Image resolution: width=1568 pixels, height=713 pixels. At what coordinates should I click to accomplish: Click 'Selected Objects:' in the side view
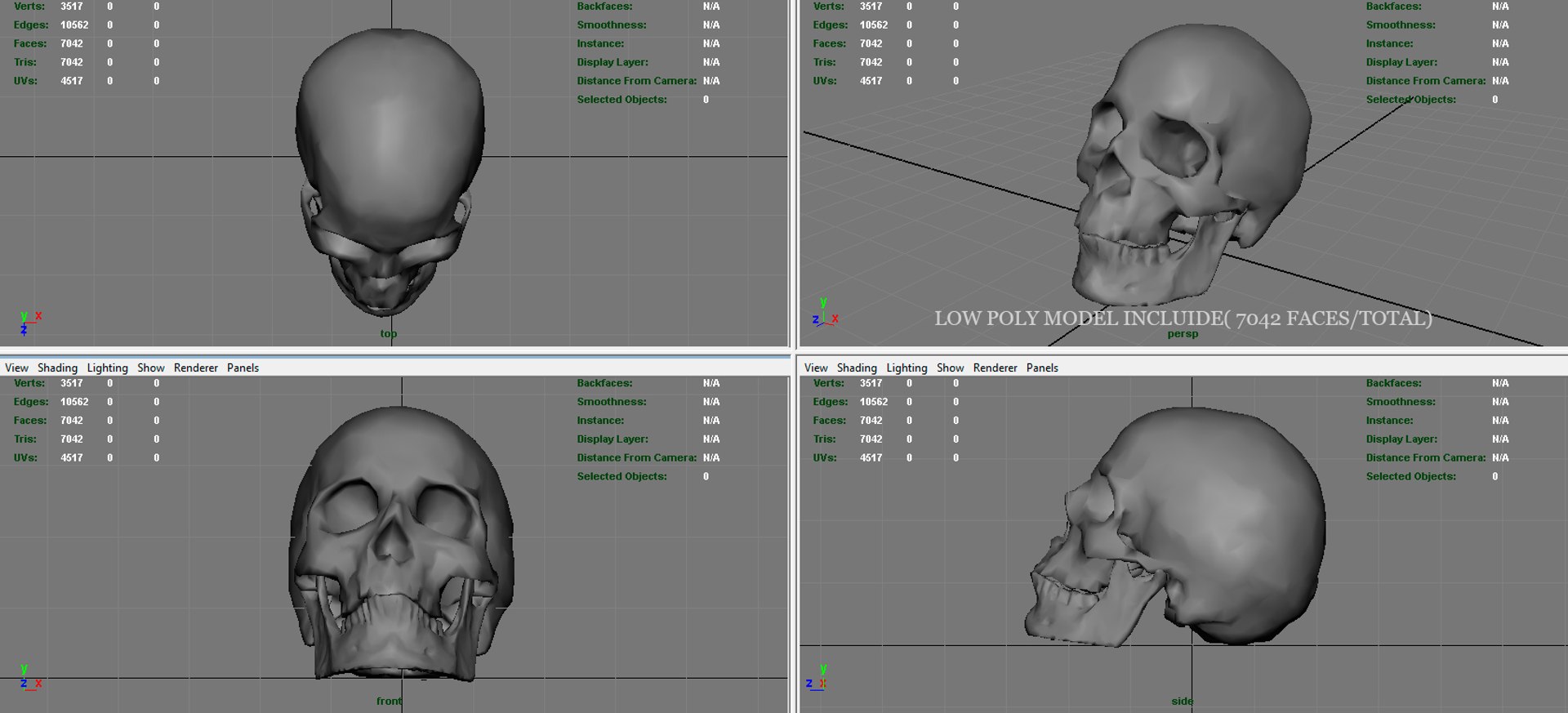(x=1411, y=477)
